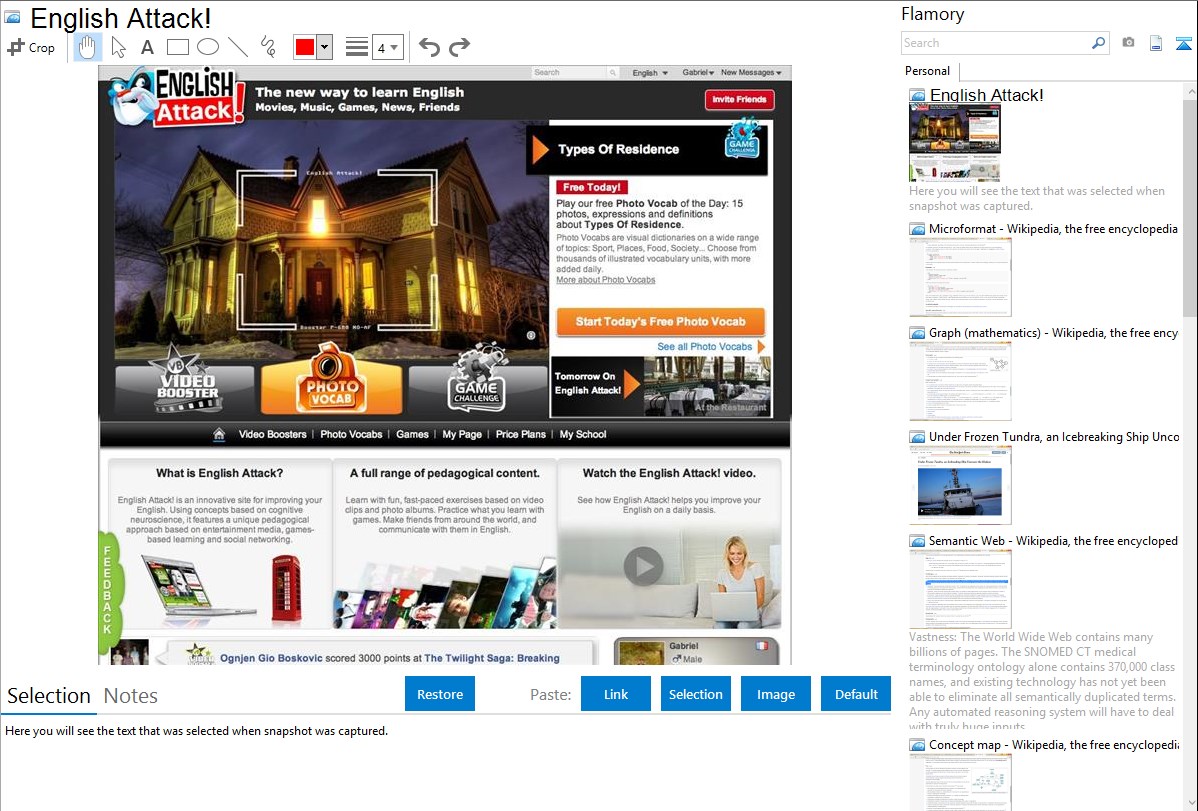Open the New Messages dropdown
The width and height of the screenshot is (1198, 811).
(751, 73)
